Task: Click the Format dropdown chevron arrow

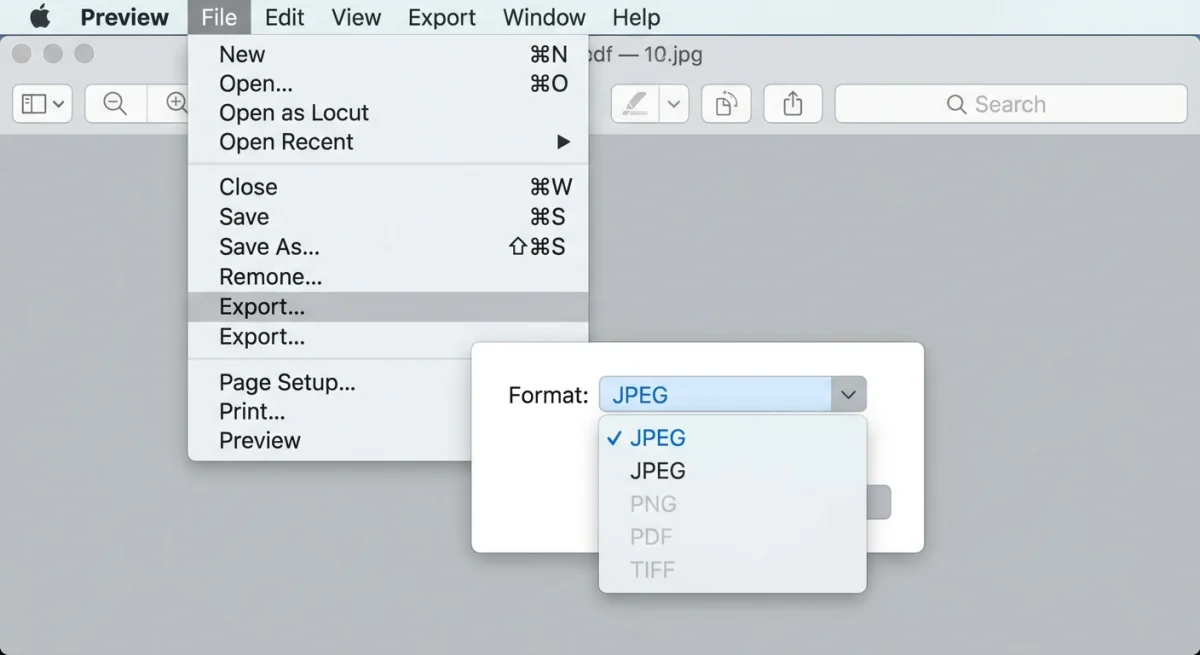Action: (848, 394)
